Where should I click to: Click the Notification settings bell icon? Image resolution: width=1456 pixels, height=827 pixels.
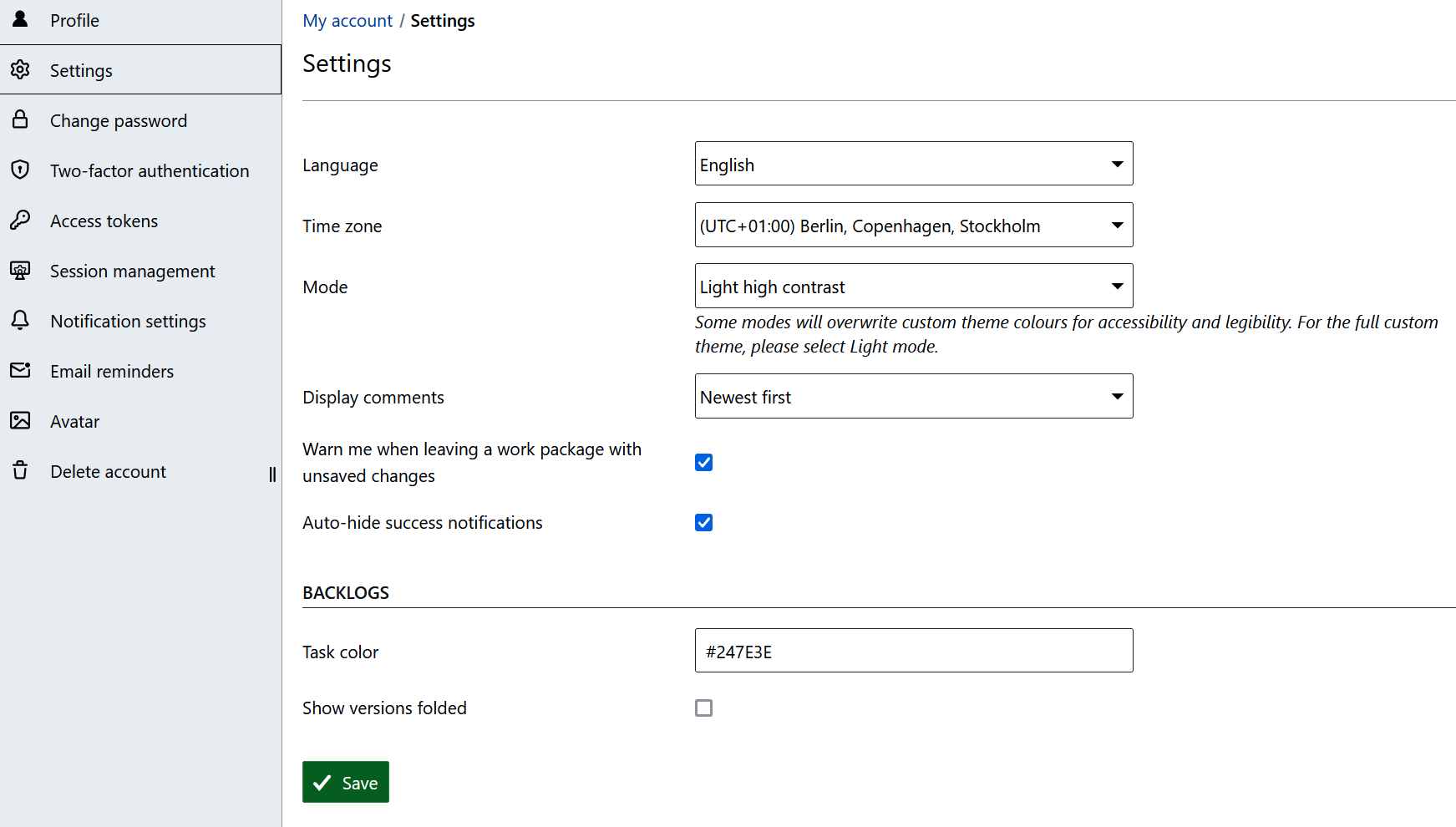pyautogui.click(x=20, y=321)
